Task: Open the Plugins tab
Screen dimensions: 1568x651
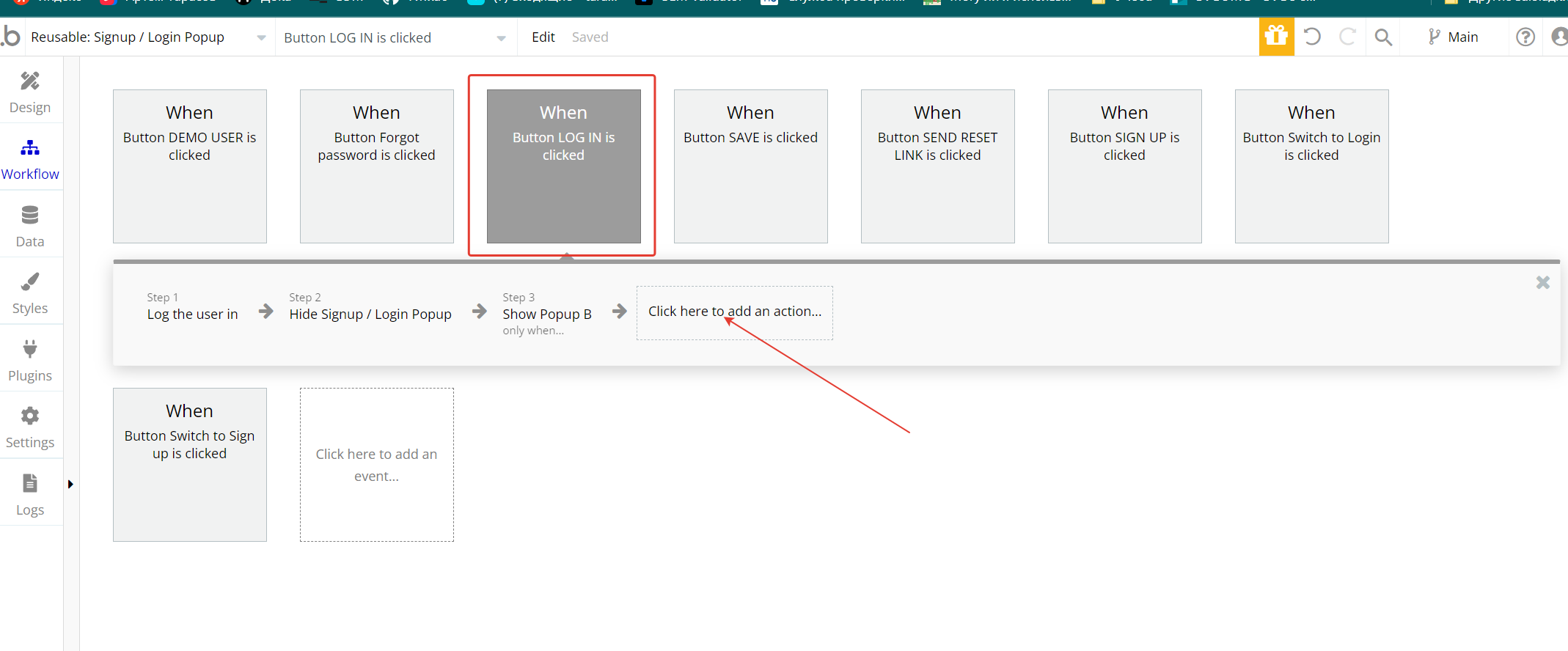Action: [30, 361]
